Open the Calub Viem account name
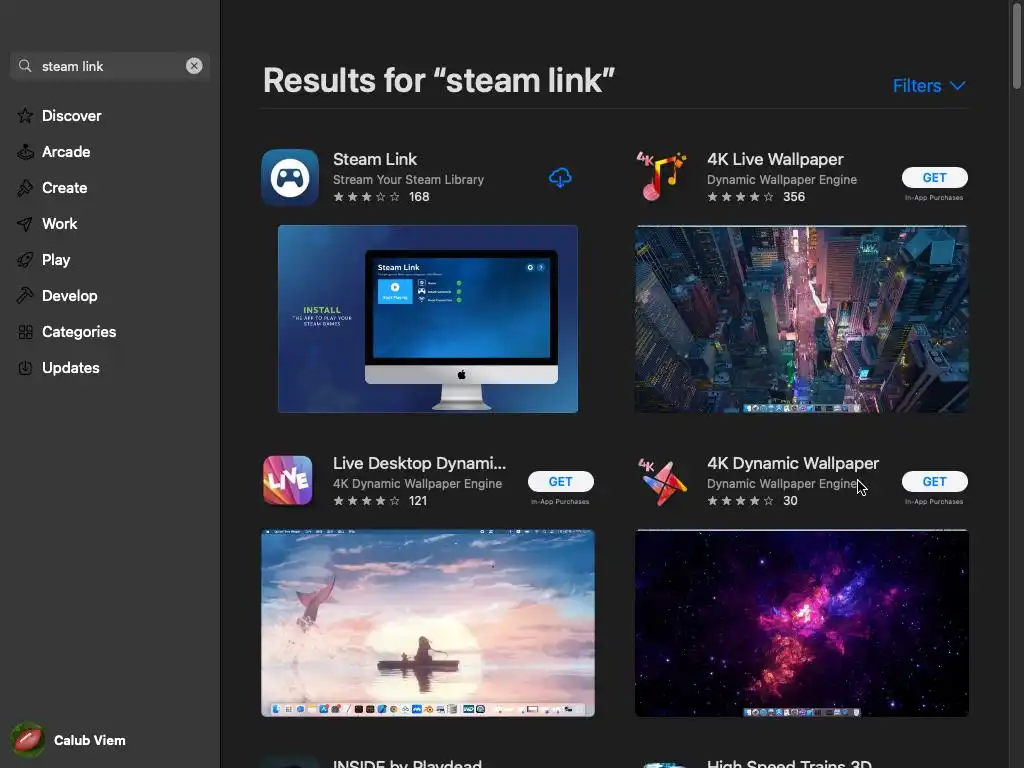This screenshot has width=1024, height=768. [x=89, y=740]
